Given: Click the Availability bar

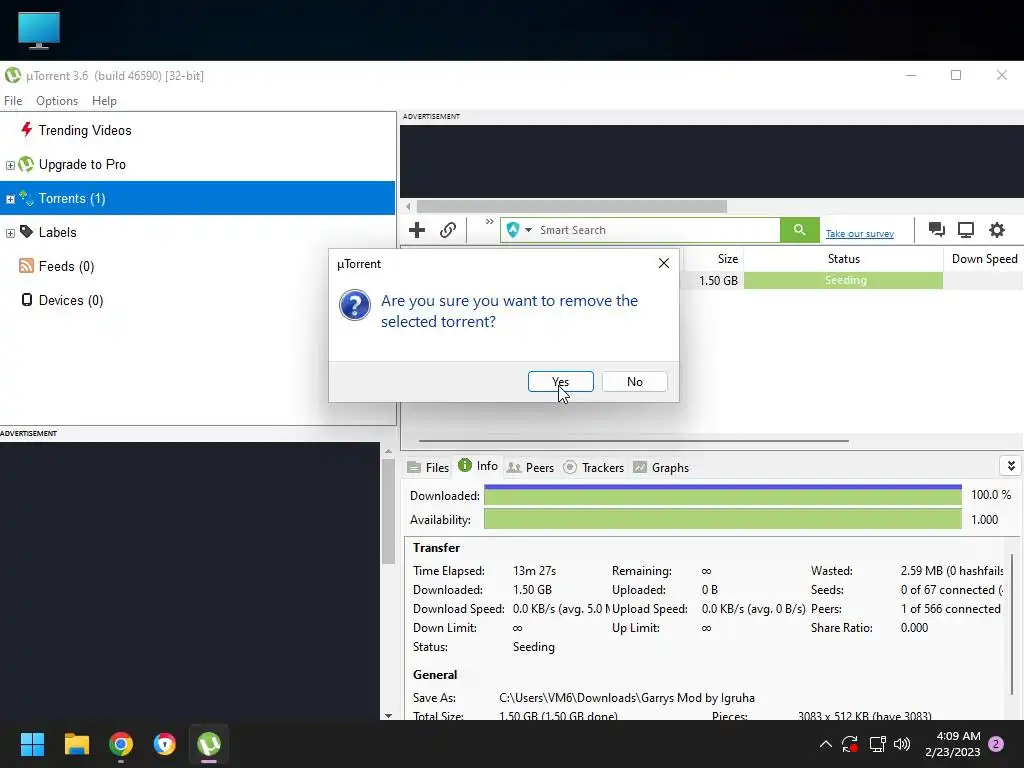Looking at the screenshot, I should pos(722,519).
